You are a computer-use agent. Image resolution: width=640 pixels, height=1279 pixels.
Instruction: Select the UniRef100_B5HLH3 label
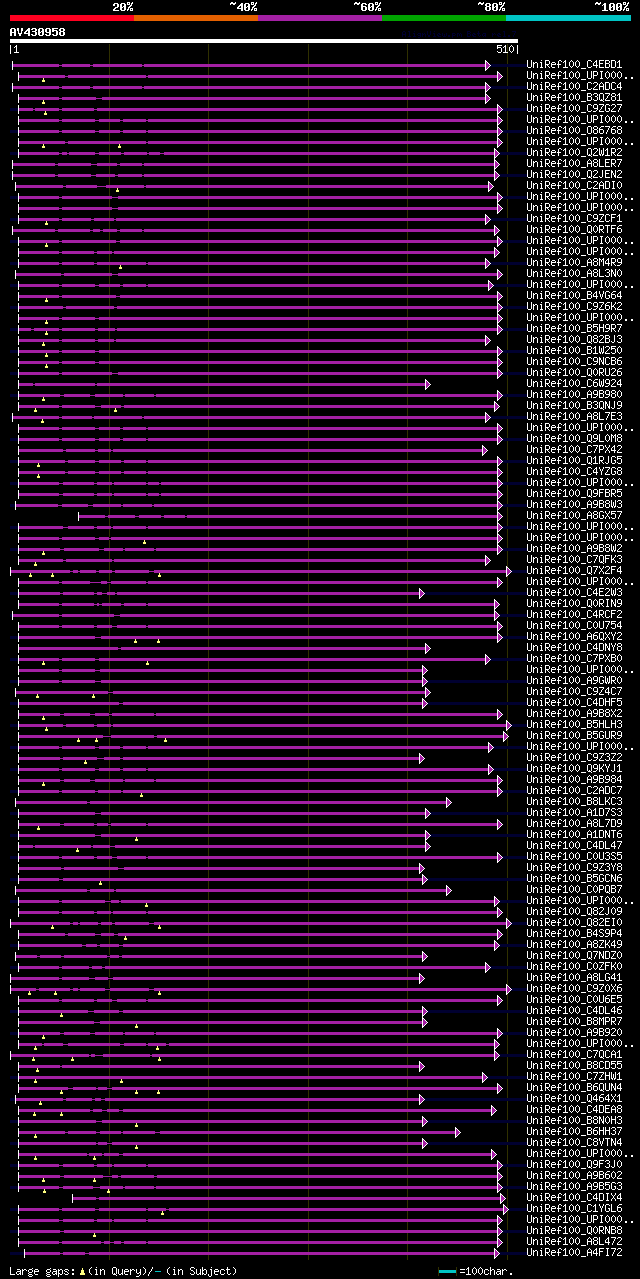(574, 725)
